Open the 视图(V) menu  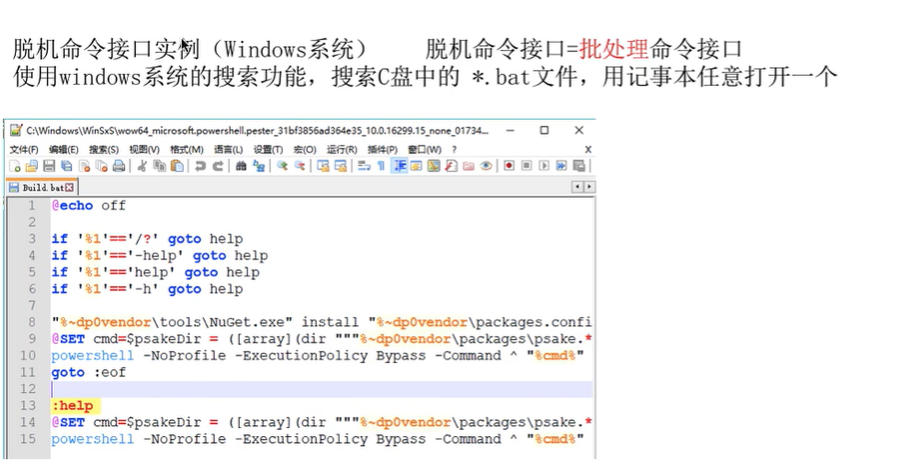pos(144,149)
